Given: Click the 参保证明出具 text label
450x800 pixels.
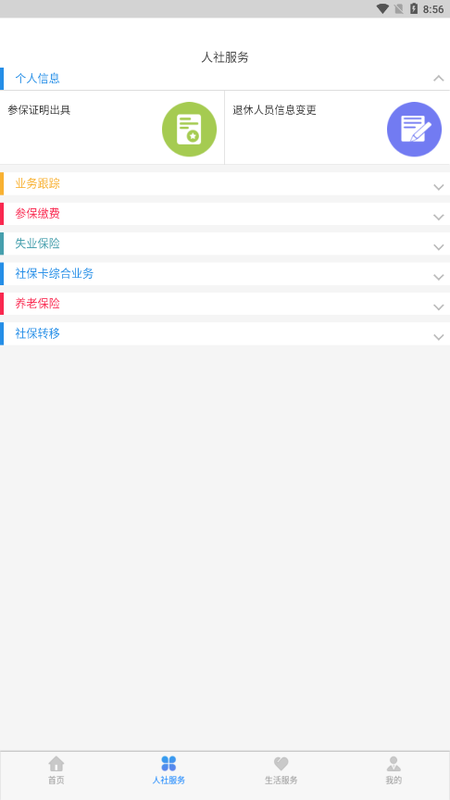Looking at the screenshot, I should [x=39, y=110].
